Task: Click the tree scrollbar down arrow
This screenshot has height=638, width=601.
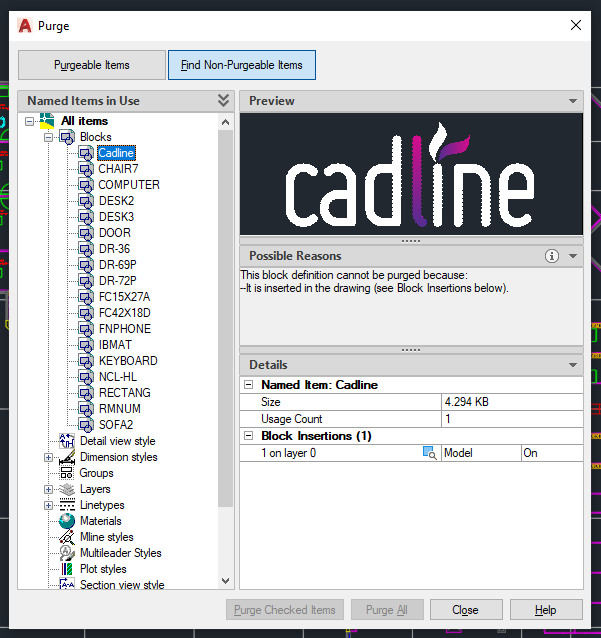Action: pos(225,581)
